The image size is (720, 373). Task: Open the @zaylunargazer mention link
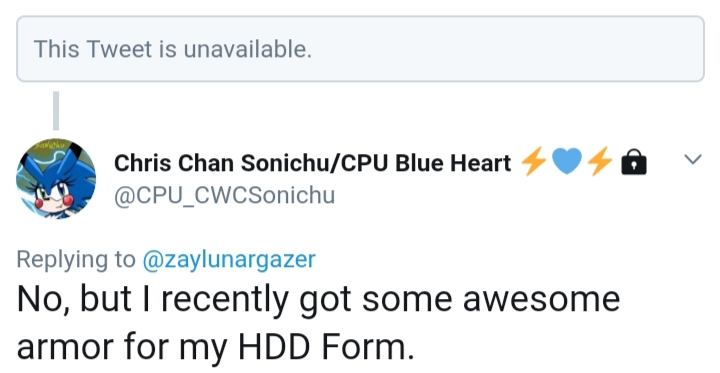coord(229,260)
